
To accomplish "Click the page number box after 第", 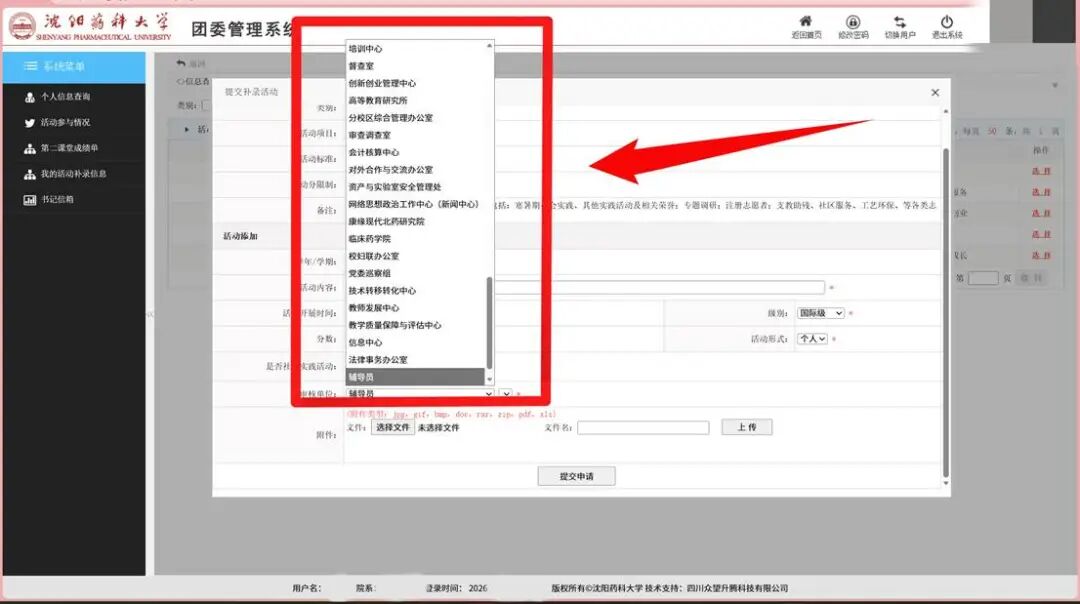I will coord(983,278).
